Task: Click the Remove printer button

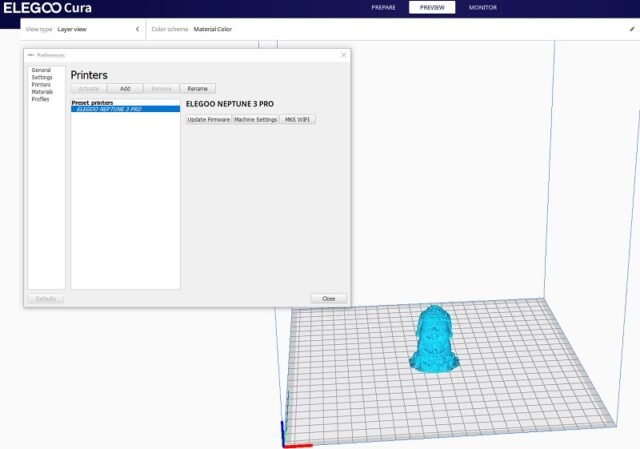Action: point(161,89)
